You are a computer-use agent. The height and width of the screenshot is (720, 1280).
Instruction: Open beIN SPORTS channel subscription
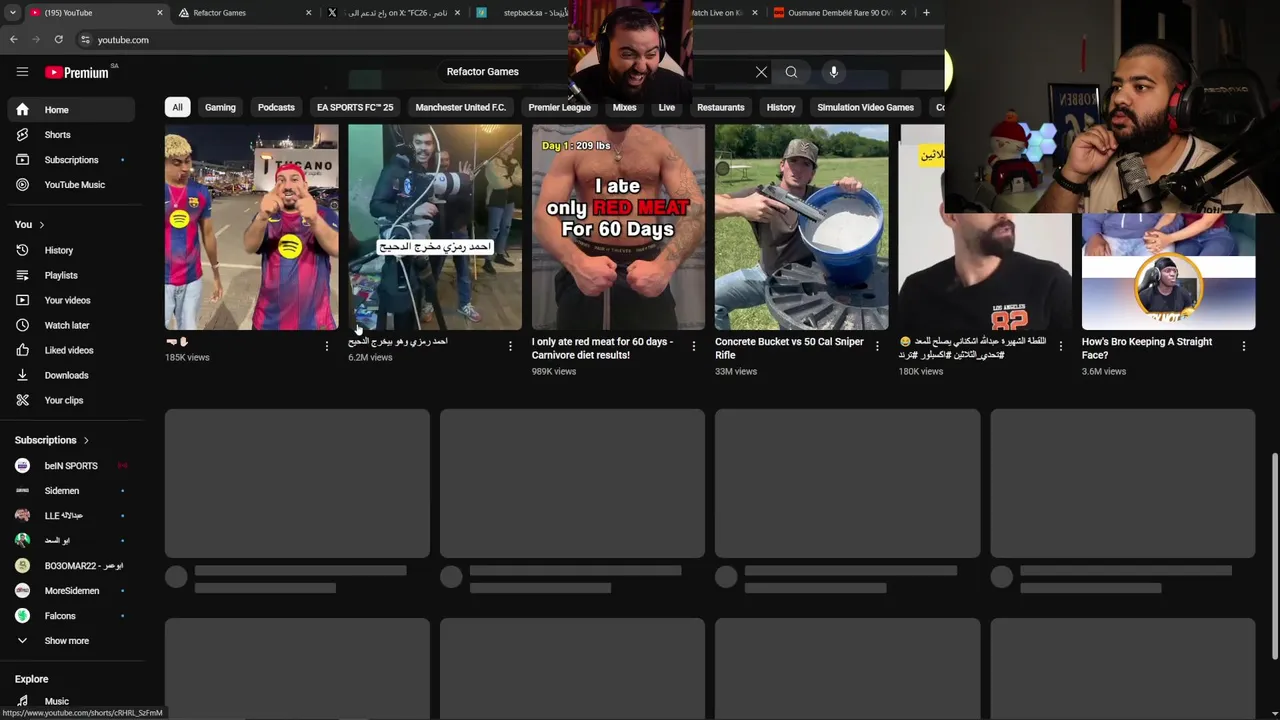coord(70,466)
